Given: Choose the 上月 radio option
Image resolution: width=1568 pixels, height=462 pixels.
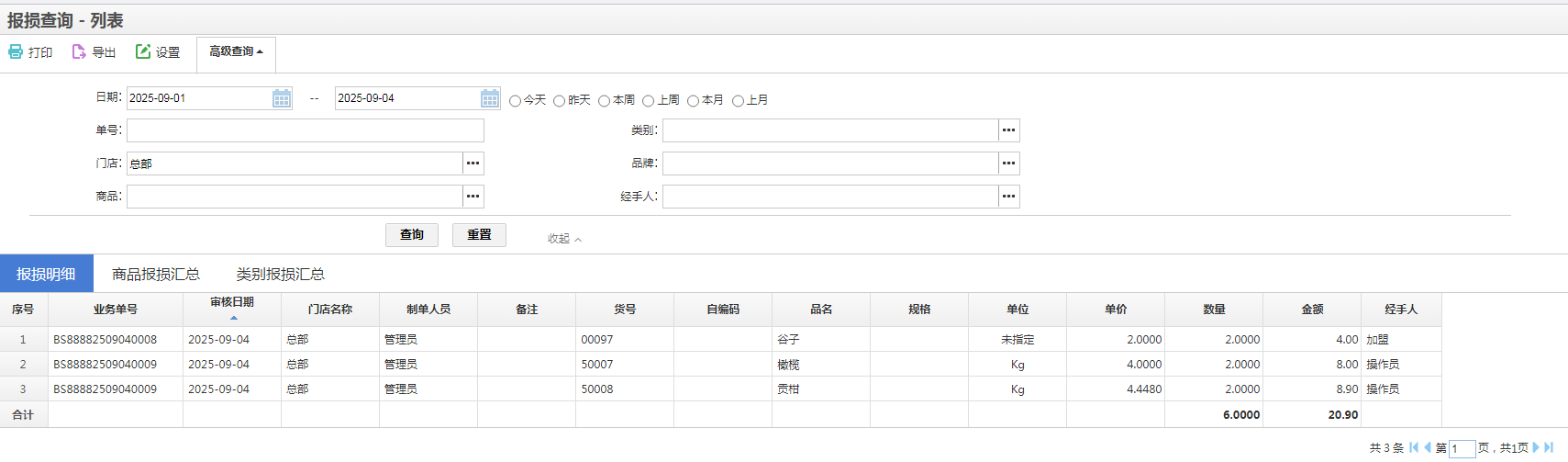Looking at the screenshot, I should pos(738,101).
